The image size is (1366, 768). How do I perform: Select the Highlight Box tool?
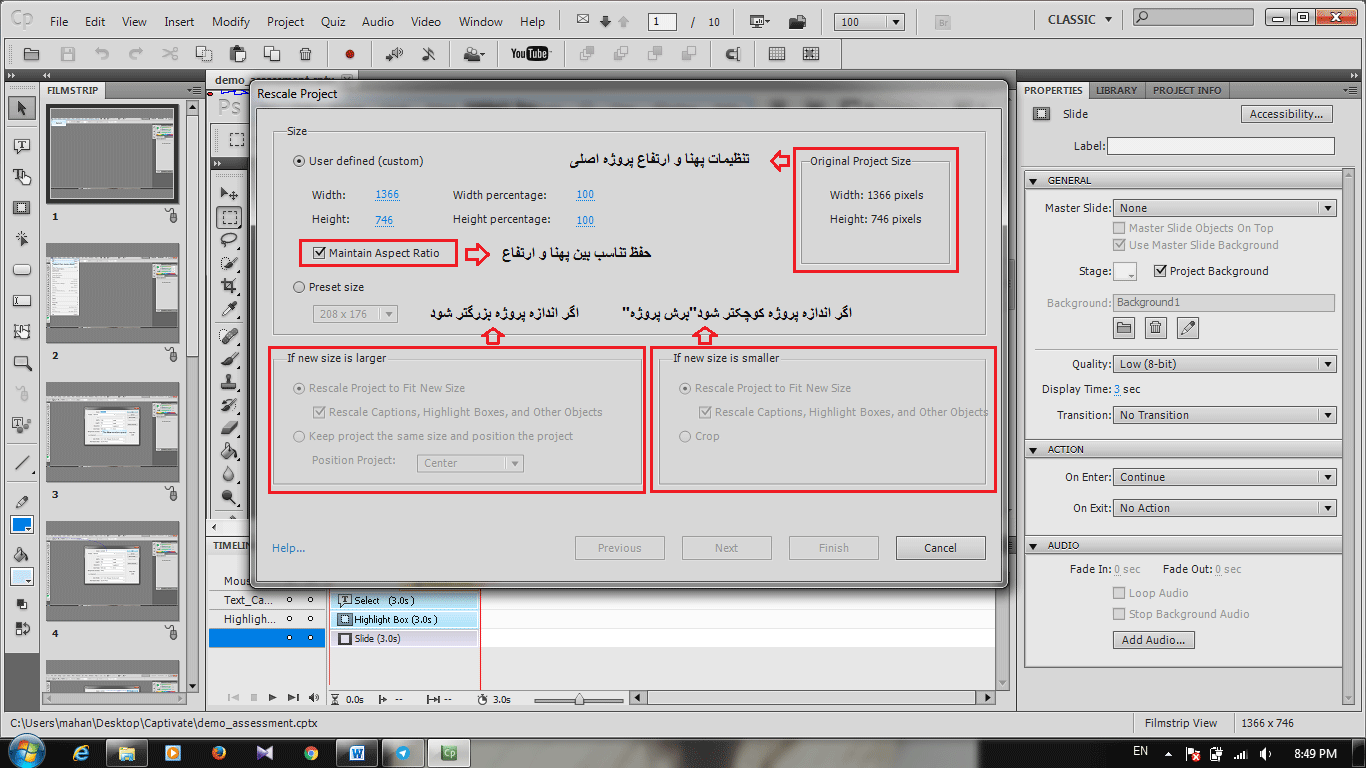22,208
